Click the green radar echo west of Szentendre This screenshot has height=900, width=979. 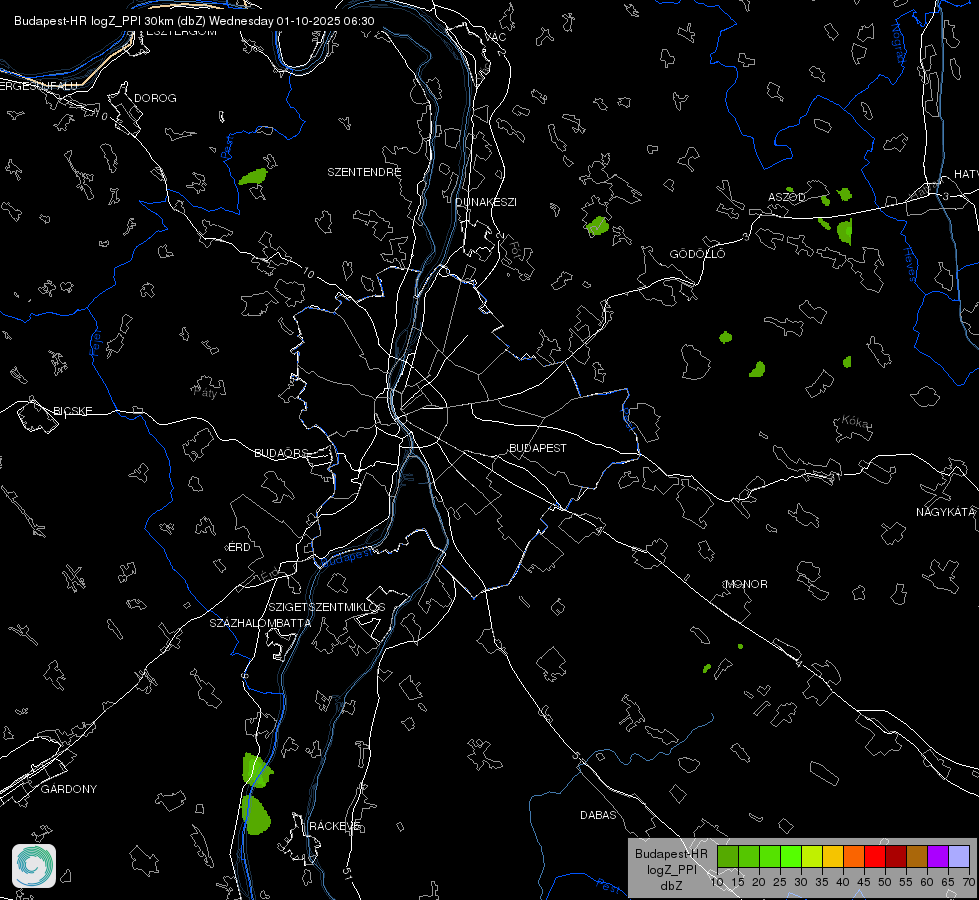253,177
